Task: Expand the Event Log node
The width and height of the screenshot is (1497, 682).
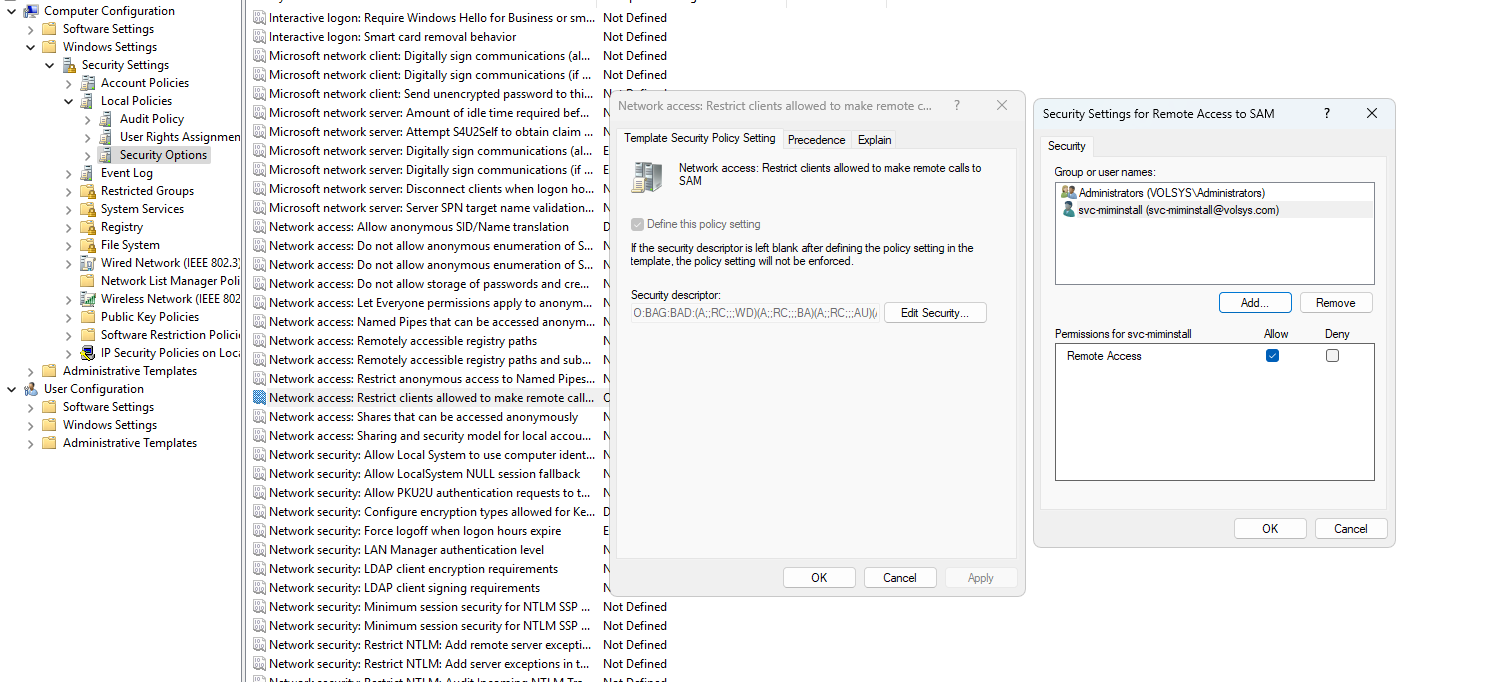Action: pos(68,173)
